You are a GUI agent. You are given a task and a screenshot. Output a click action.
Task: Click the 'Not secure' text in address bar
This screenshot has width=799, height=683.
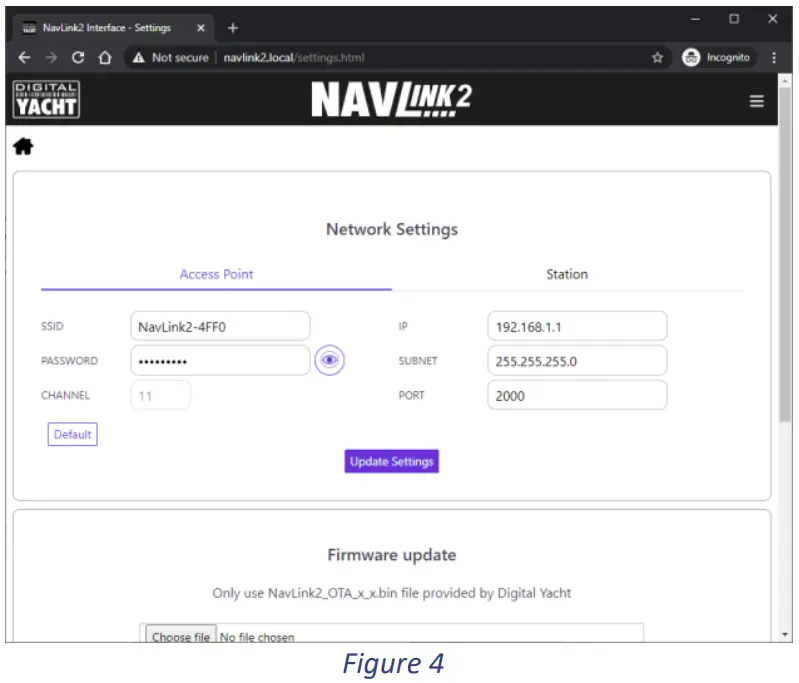click(180, 58)
